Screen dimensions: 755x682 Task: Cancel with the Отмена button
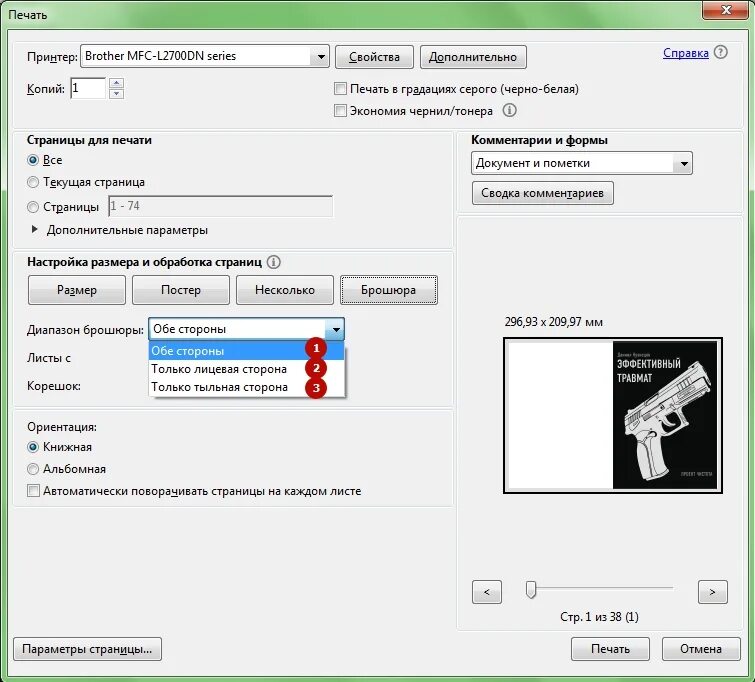point(701,649)
